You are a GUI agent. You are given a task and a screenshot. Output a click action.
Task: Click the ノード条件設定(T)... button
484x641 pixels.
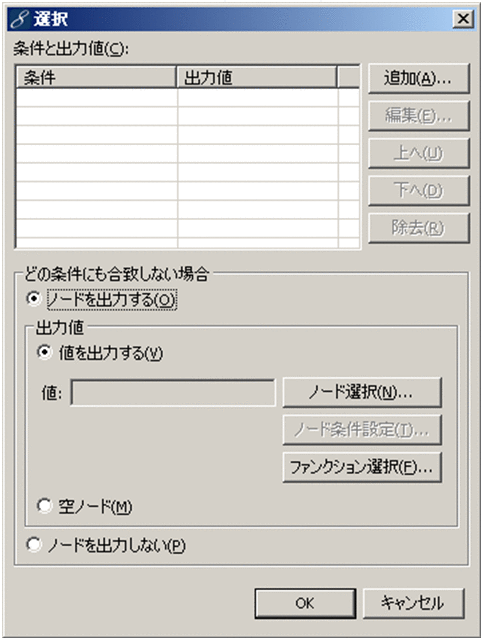362,430
